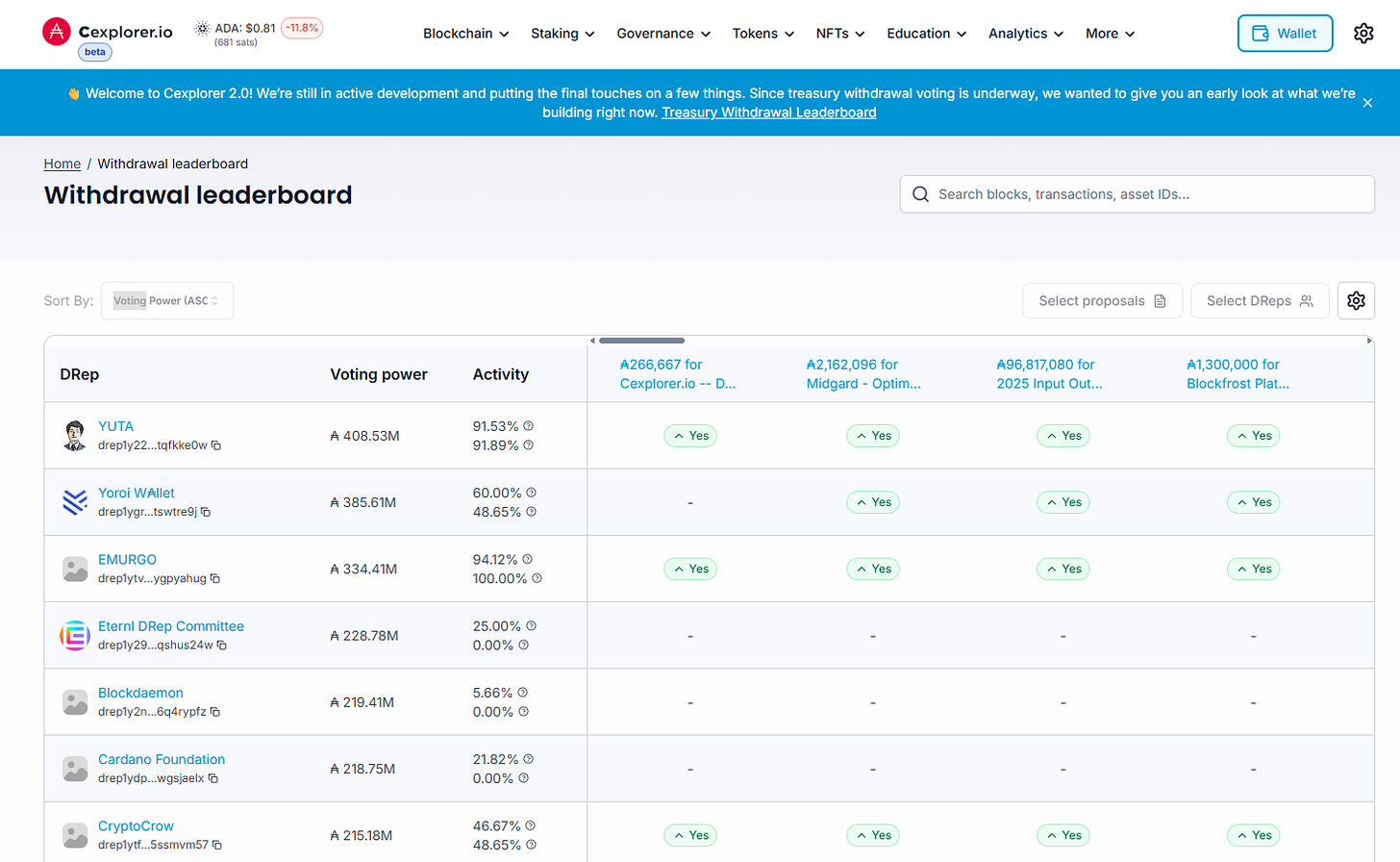Click the beta badge under logo

(x=95, y=52)
